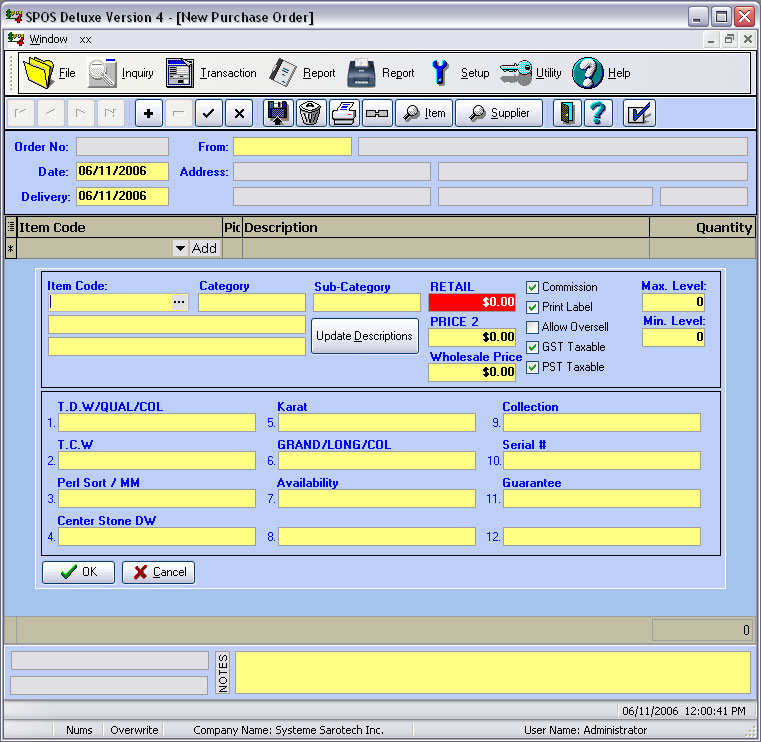Screen dimensions: 761x742
Task: Click the Max. Level field
Action: (x=673, y=302)
